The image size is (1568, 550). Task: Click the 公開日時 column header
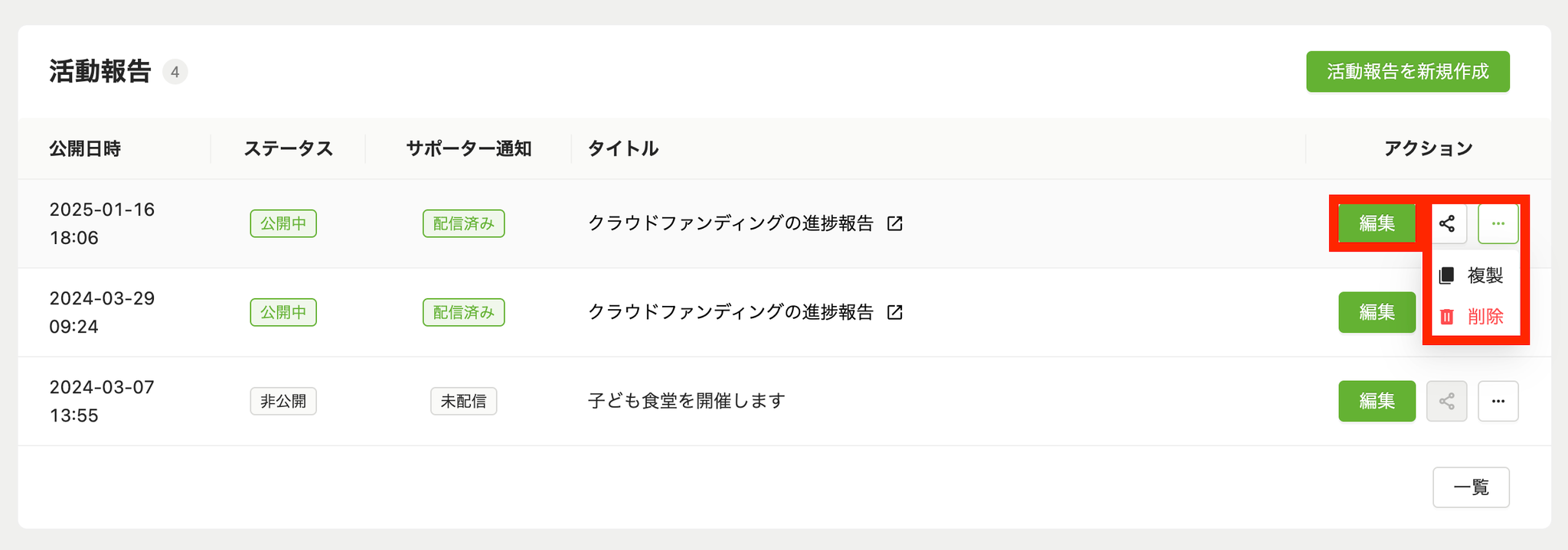(x=85, y=148)
